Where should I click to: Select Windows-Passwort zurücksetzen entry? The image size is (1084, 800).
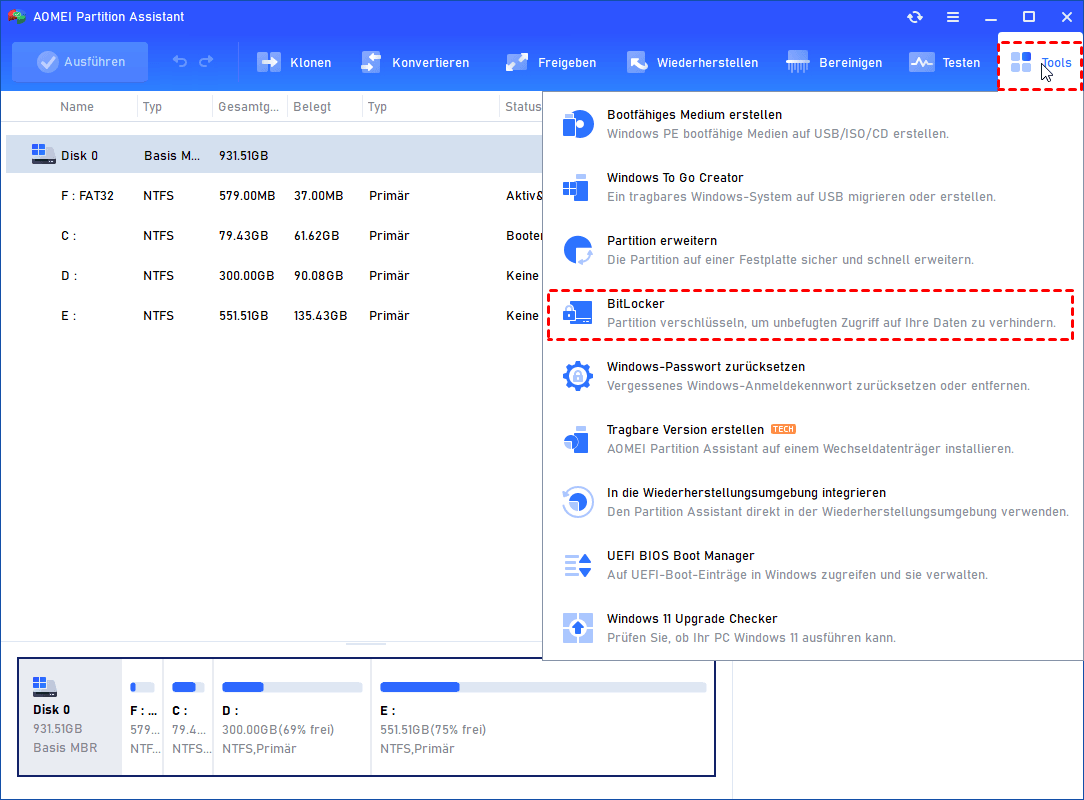(812, 376)
